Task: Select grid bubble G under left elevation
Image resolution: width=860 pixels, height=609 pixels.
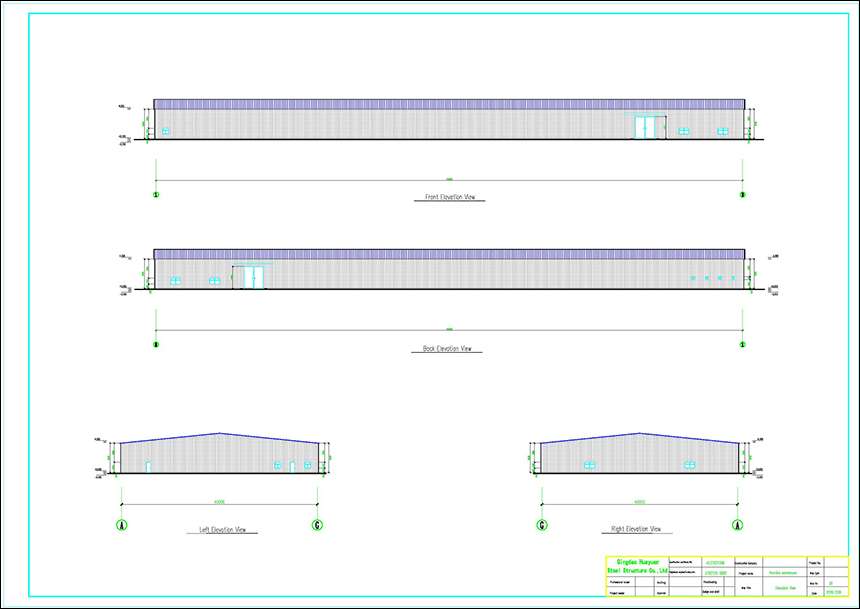Action: pyautogui.click(x=317, y=524)
